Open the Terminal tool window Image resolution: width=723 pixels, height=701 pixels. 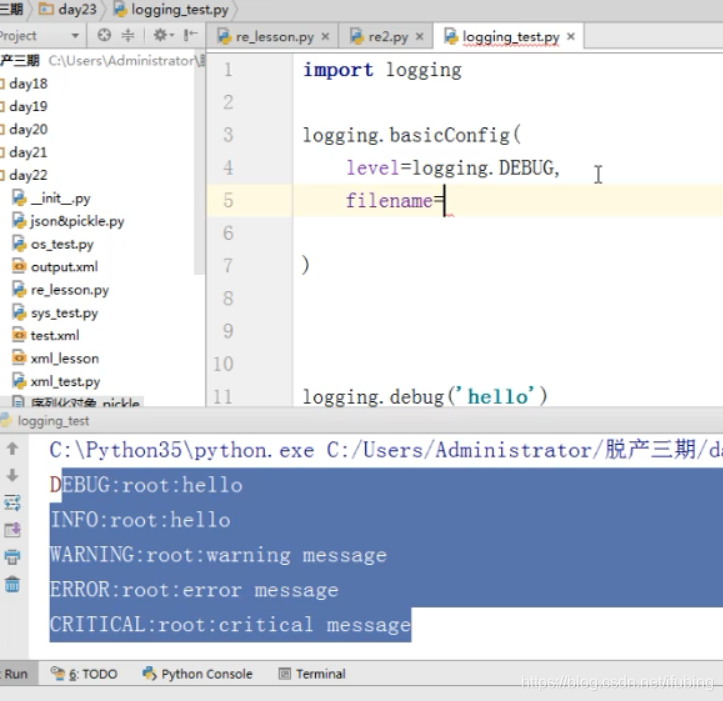(312, 674)
